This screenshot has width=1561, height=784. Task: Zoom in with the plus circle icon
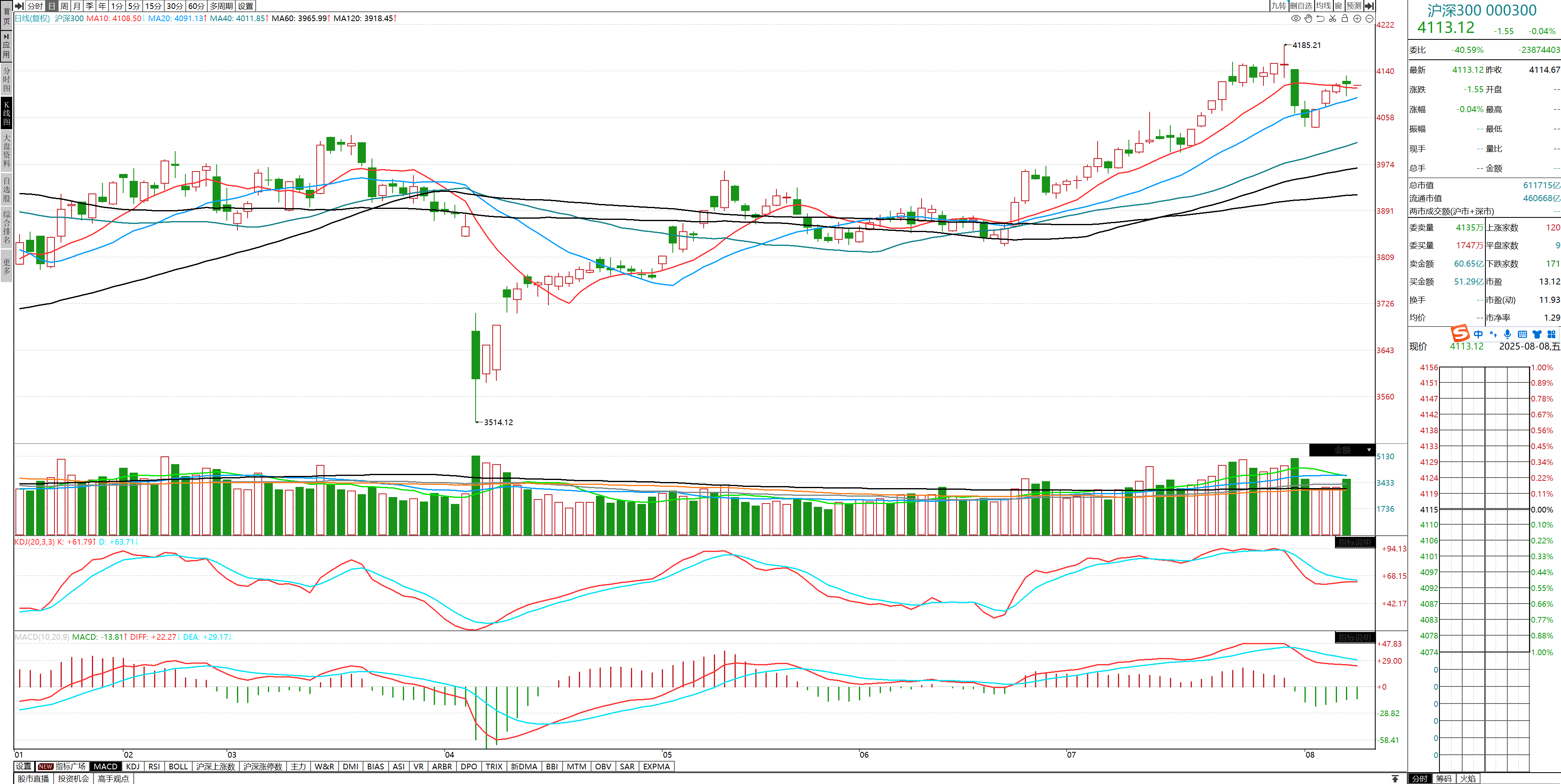coord(1357,18)
